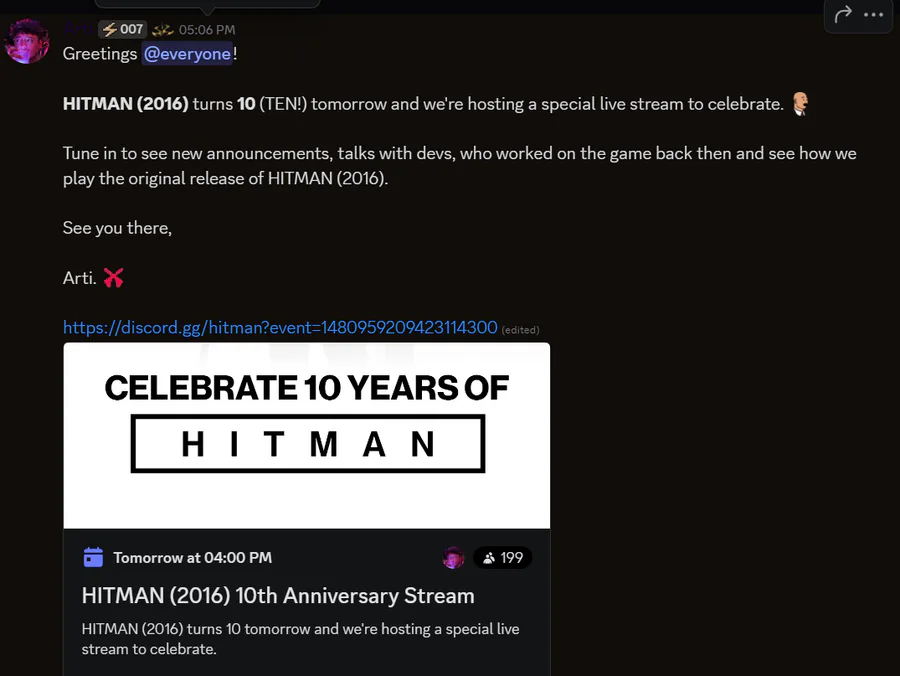Click the Forward message arrow icon
900x676 pixels.
(x=843, y=15)
